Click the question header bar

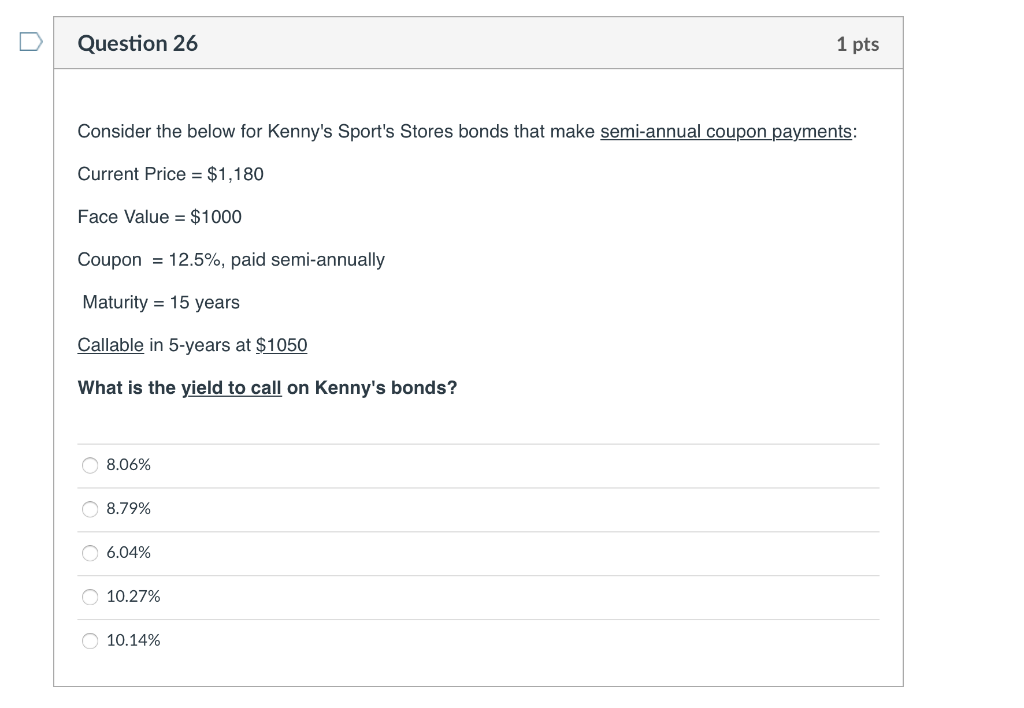click(480, 43)
